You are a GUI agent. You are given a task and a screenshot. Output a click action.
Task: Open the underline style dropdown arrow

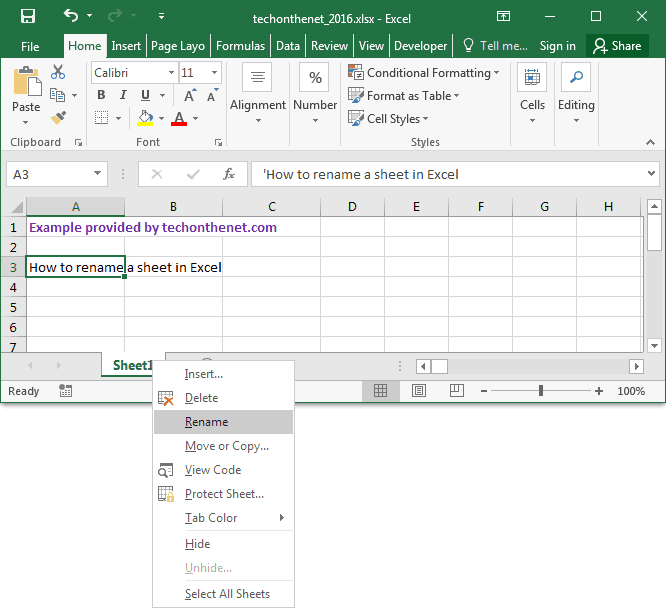[162, 95]
